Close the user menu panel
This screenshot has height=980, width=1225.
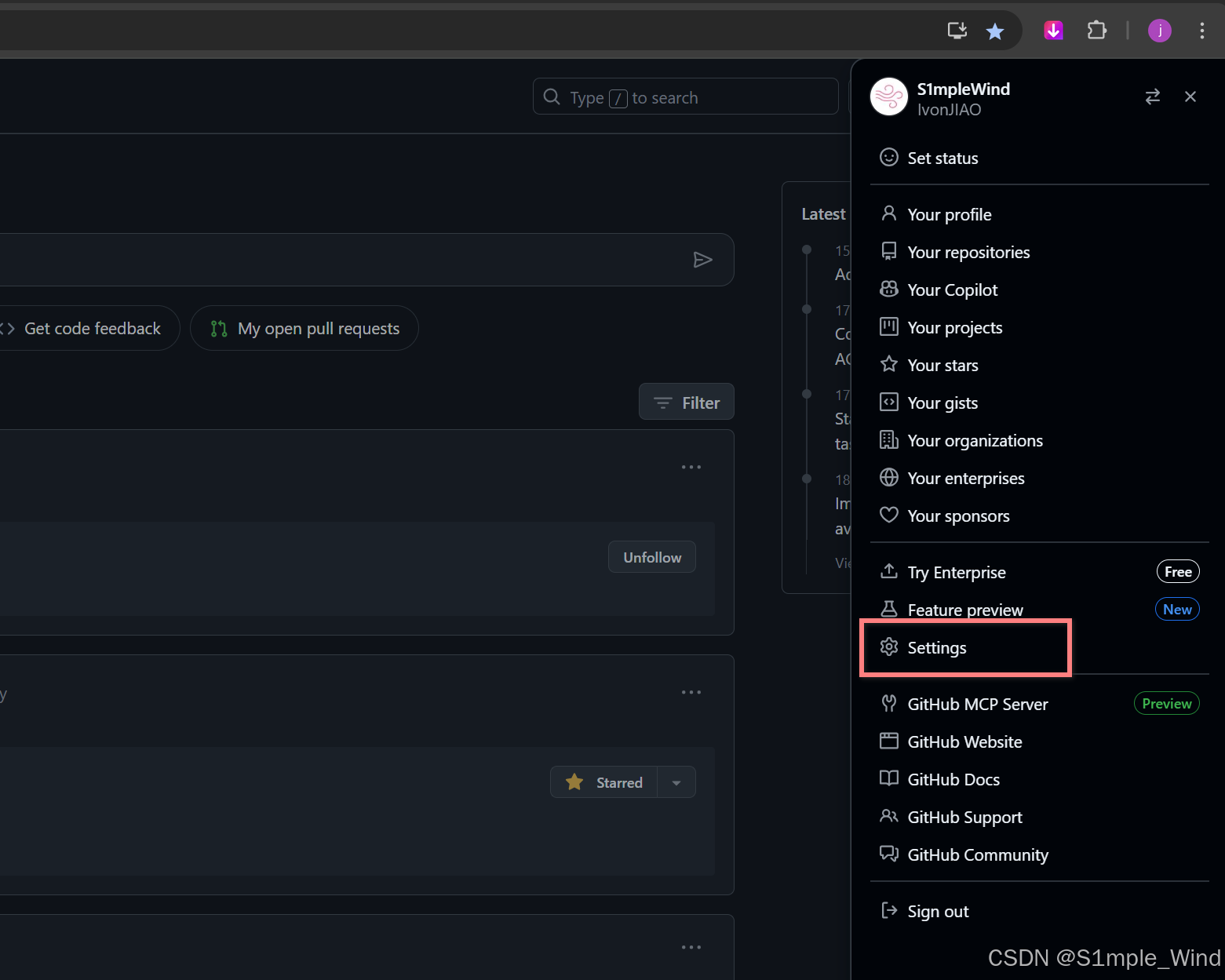[x=1190, y=97]
